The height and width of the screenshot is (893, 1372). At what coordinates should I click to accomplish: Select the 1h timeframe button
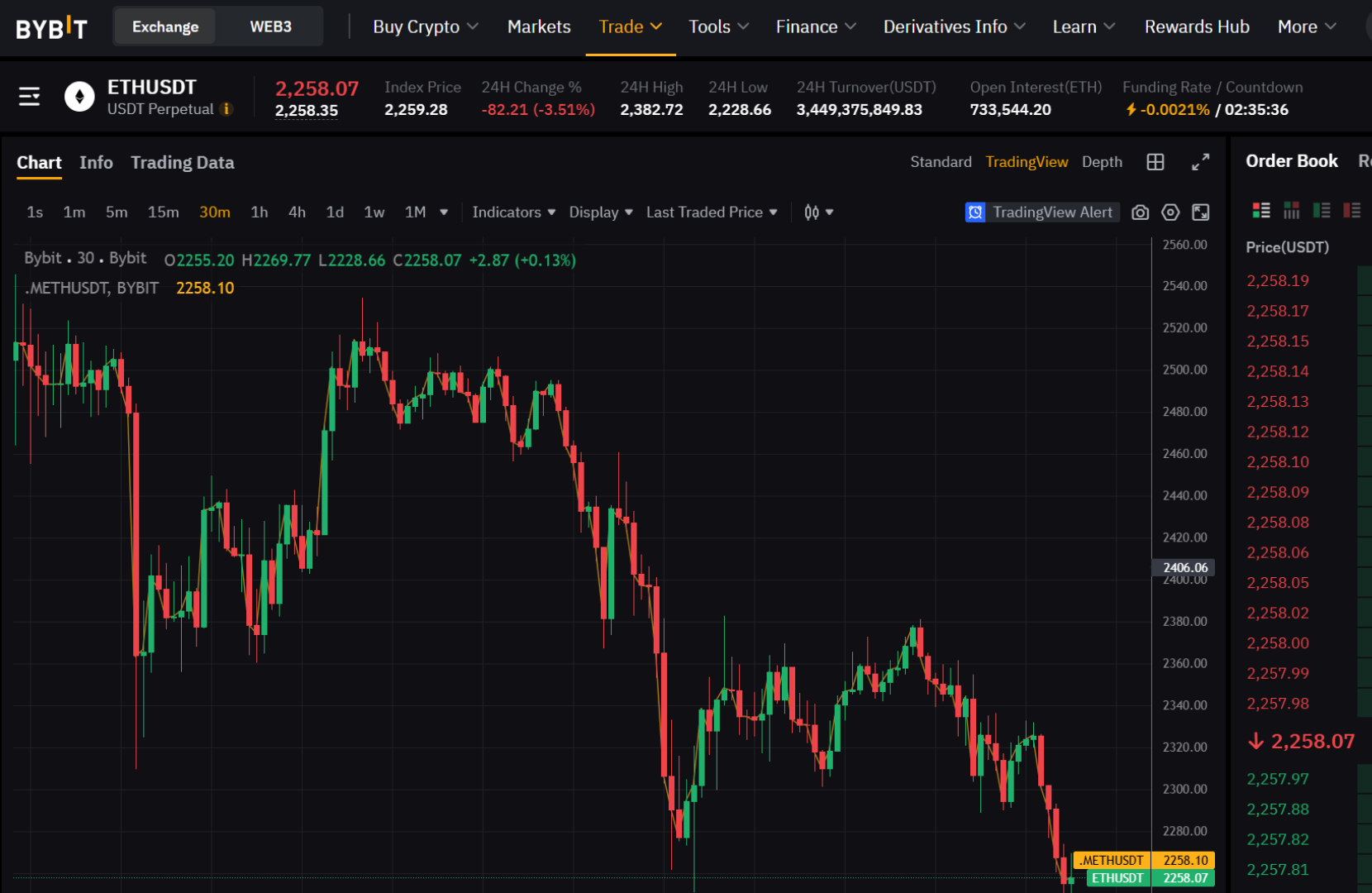coord(260,213)
